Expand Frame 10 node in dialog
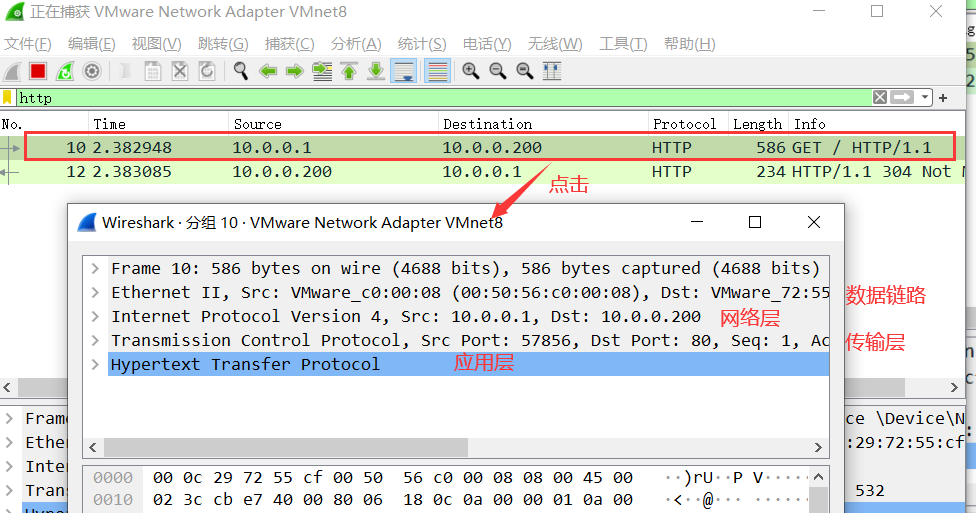Screen dimensions: 976x513 [95, 268]
